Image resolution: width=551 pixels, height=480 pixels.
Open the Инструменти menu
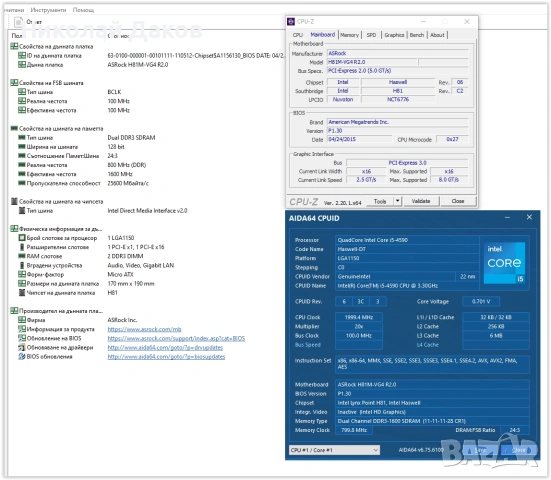pyautogui.click(x=48, y=10)
